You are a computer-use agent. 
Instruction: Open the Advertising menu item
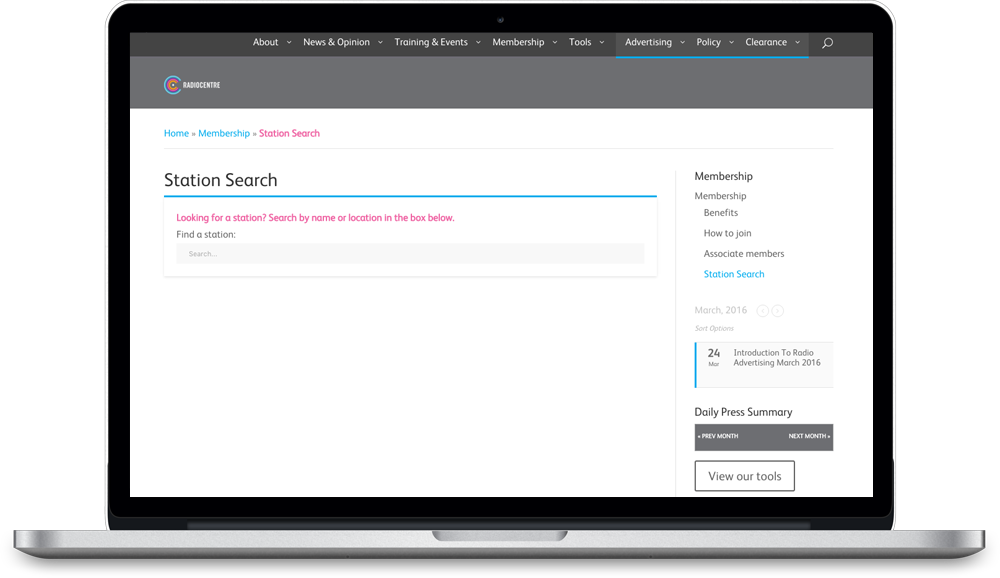coord(648,43)
